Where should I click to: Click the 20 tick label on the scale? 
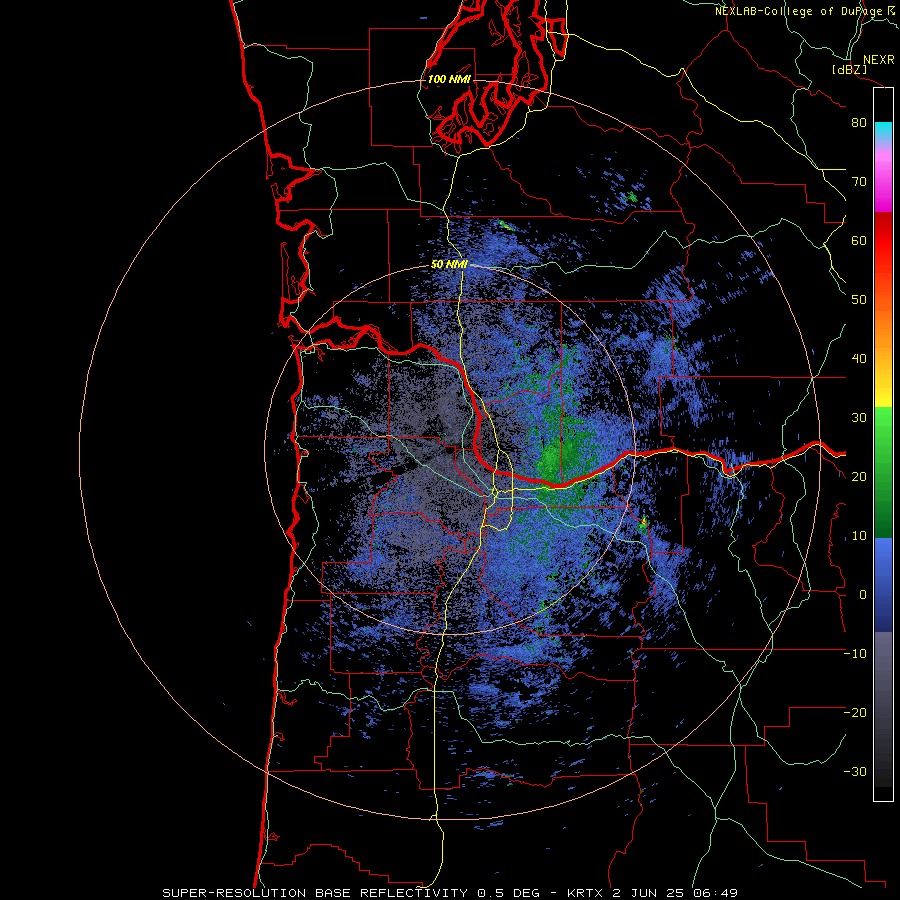pyautogui.click(x=859, y=477)
